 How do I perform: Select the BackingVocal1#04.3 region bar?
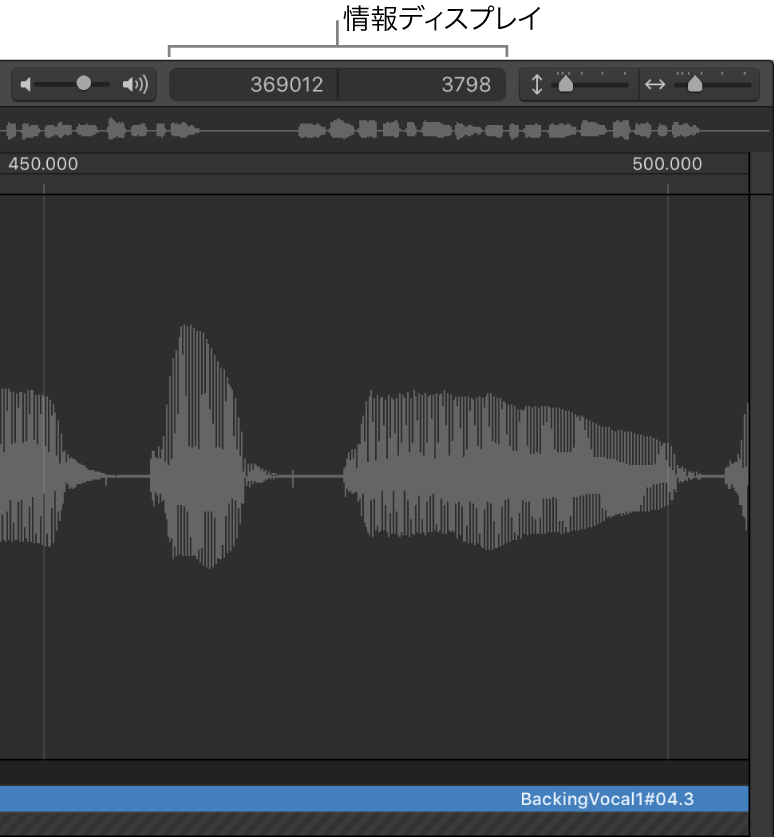click(374, 799)
